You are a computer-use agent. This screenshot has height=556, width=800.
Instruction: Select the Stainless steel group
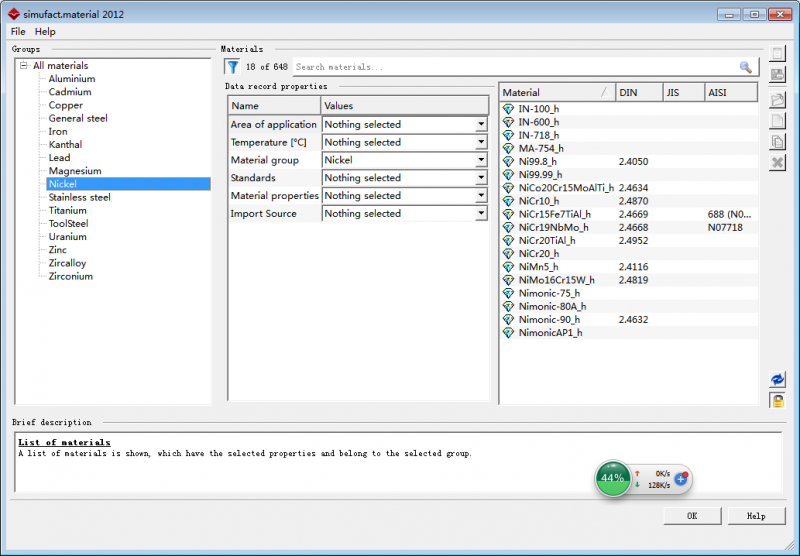coord(80,197)
